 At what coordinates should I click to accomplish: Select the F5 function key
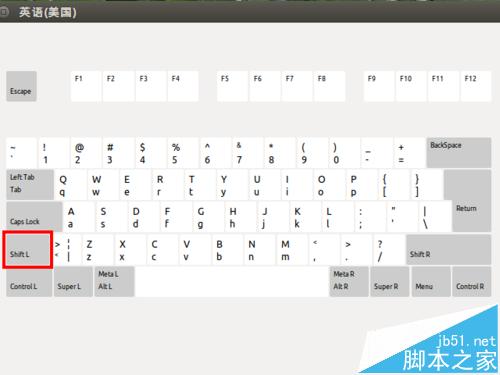pos(232,86)
